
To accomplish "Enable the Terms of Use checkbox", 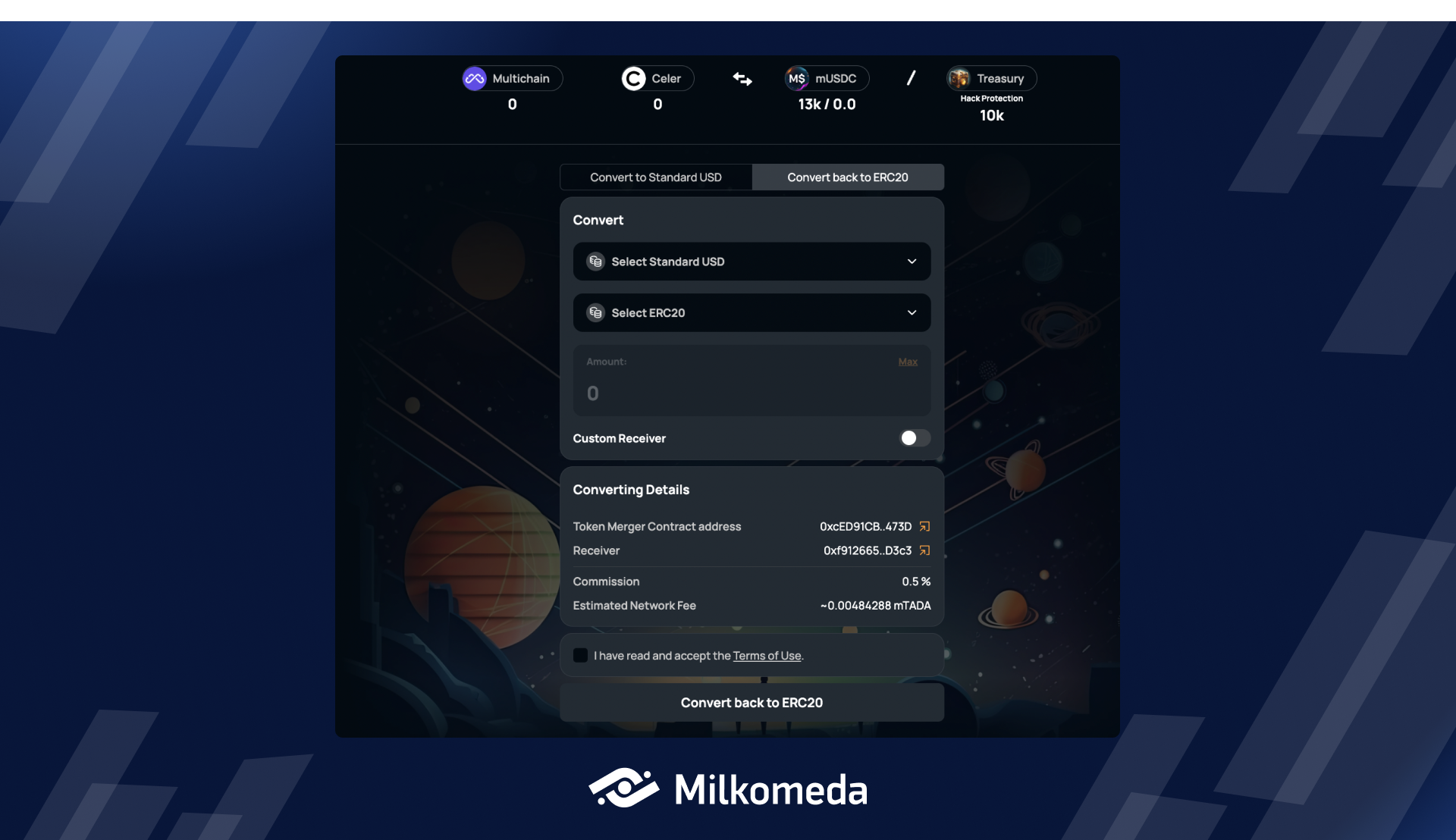I will [580, 655].
